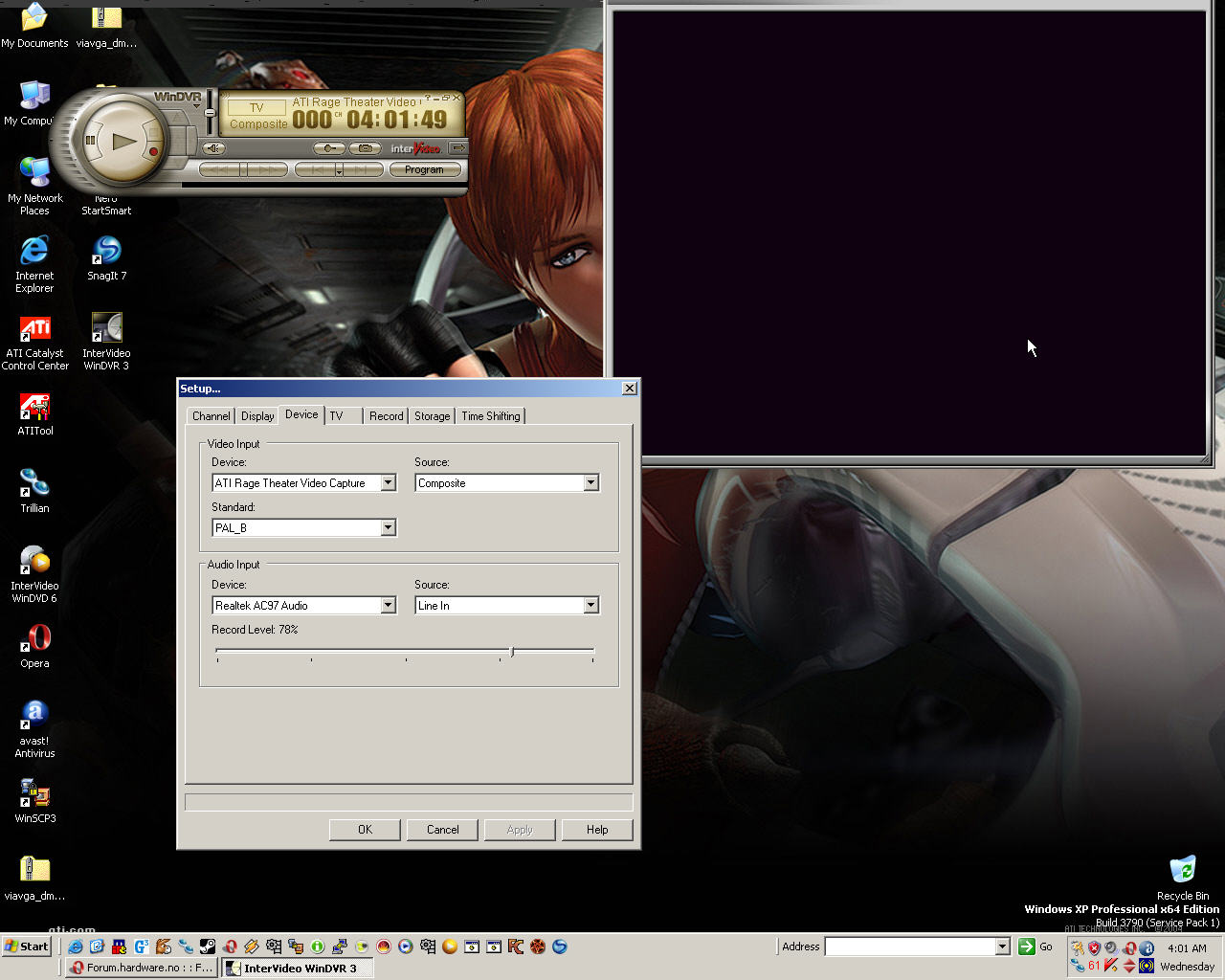
Task: Open the Program guide button in WinDVR
Action: (424, 169)
